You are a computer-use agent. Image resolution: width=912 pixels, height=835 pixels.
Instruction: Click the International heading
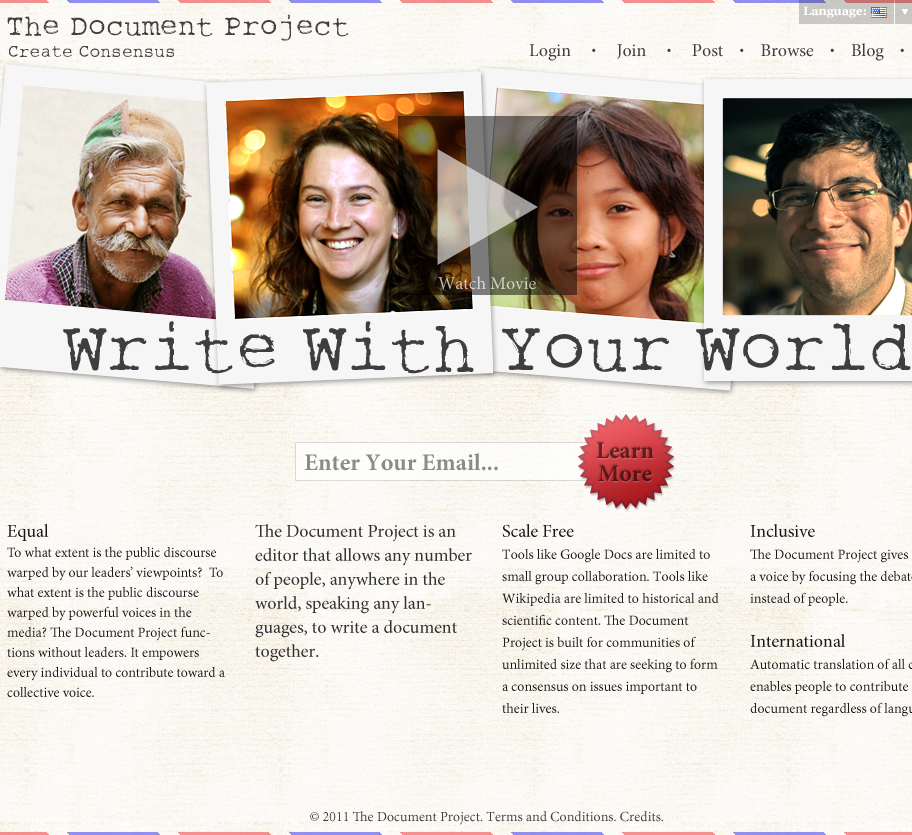[x=797, y=641]
